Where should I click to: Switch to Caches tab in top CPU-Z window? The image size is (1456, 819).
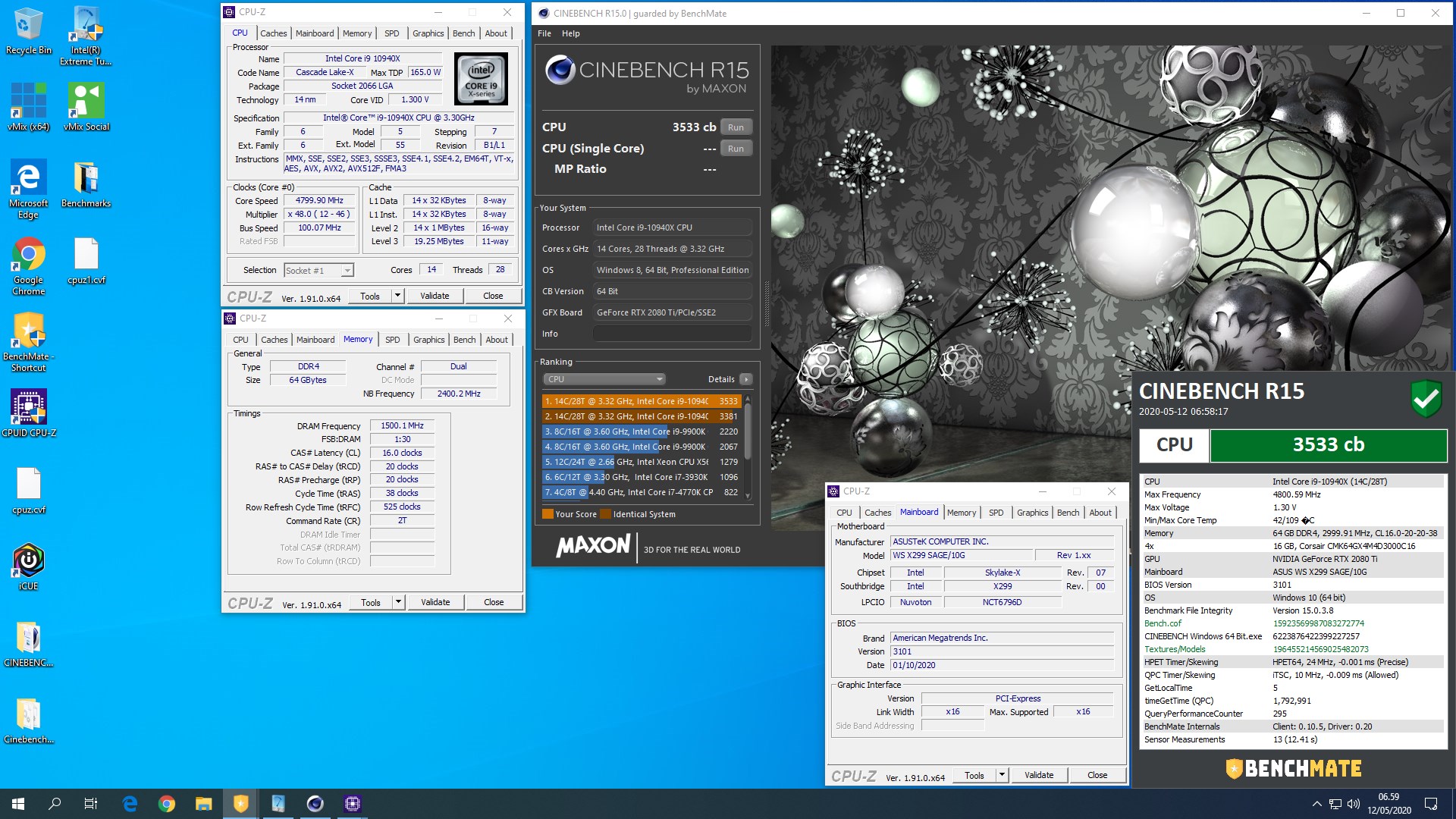[x=274, y=33]
